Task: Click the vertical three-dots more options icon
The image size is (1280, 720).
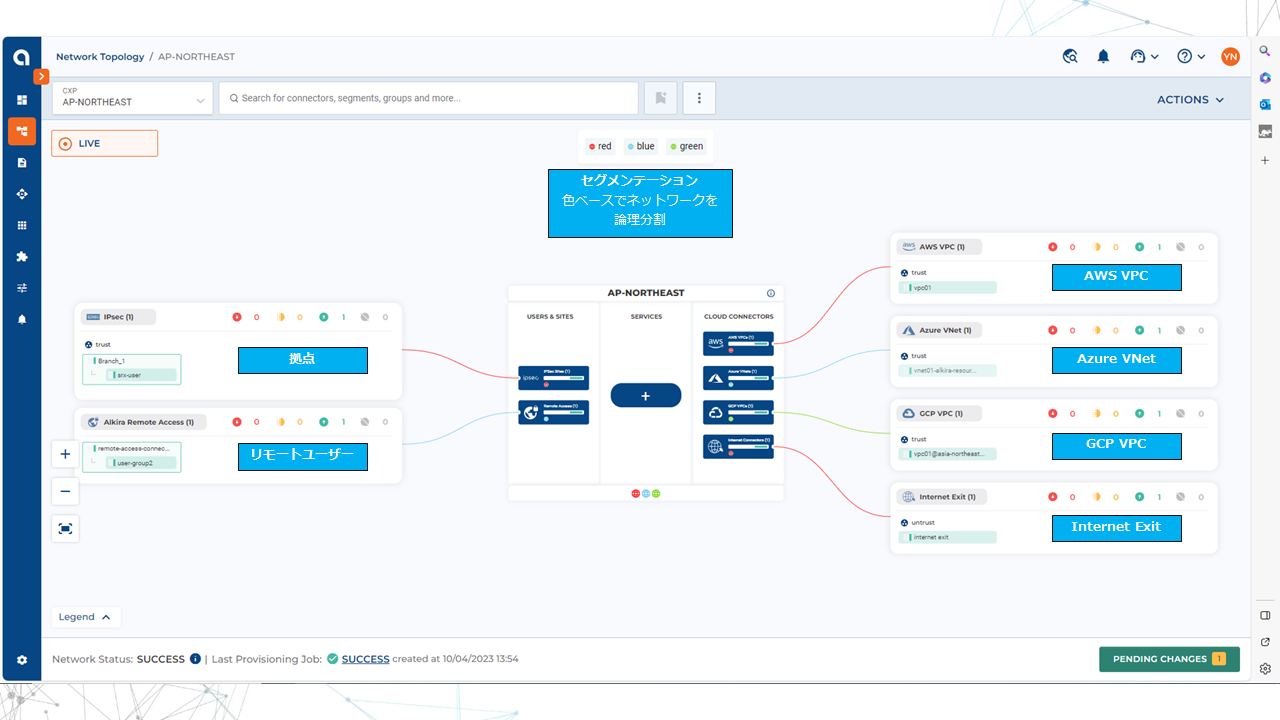Action: [699, 98]
